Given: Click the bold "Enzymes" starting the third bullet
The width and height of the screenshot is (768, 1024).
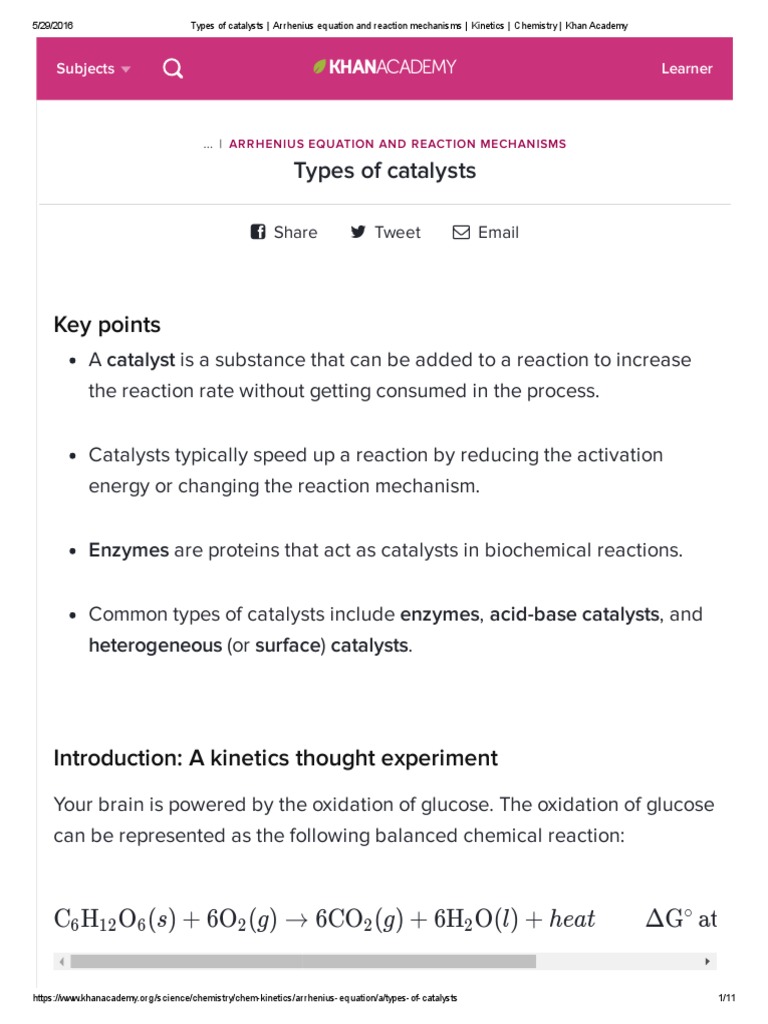Looking at the screenshot, I should pyautogui.click(x=129, y=550).
